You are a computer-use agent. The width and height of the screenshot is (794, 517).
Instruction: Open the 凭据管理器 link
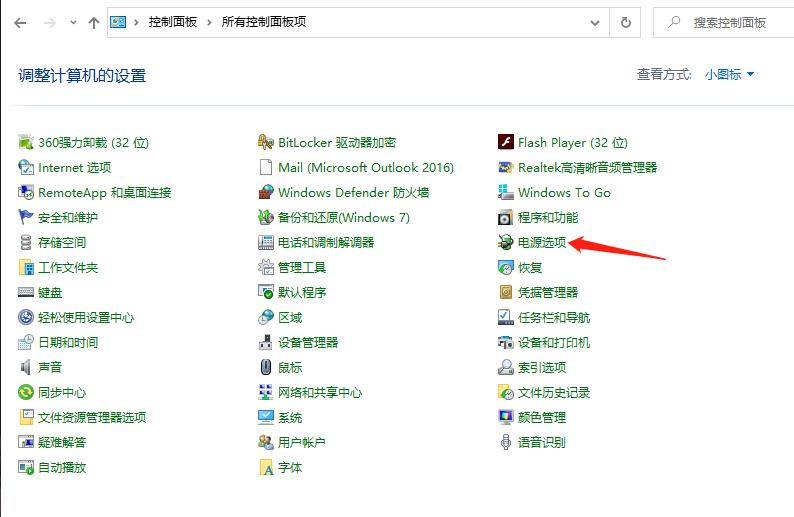[547, 293]
